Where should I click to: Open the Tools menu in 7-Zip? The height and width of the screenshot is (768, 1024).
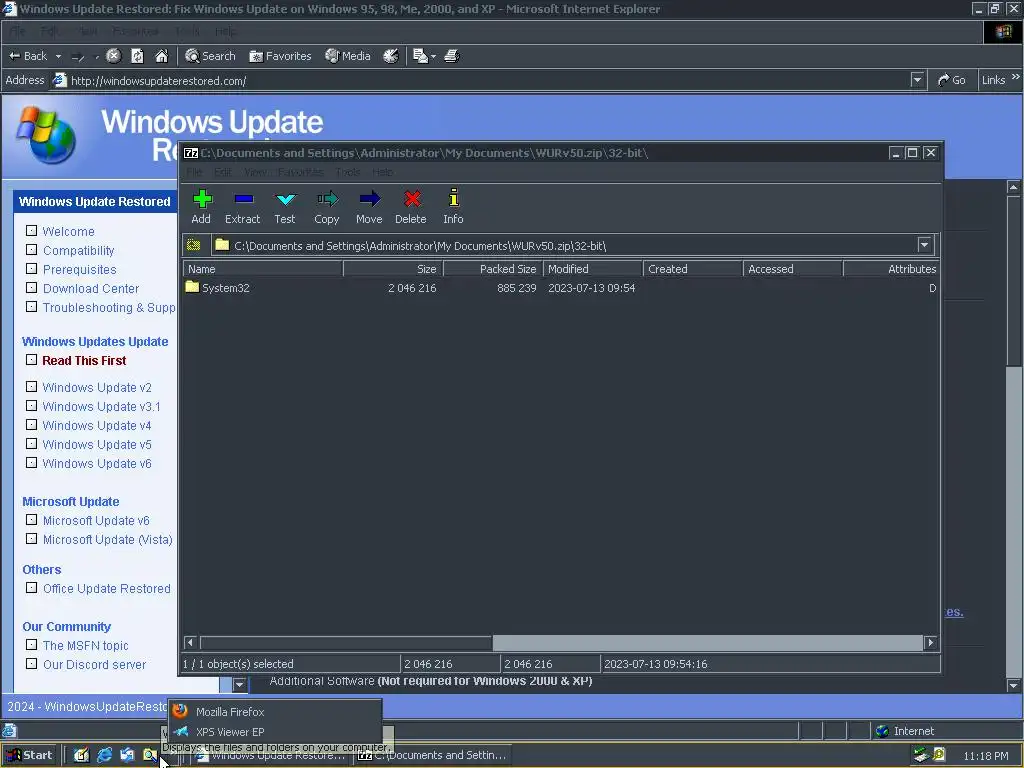coord(348,172)
